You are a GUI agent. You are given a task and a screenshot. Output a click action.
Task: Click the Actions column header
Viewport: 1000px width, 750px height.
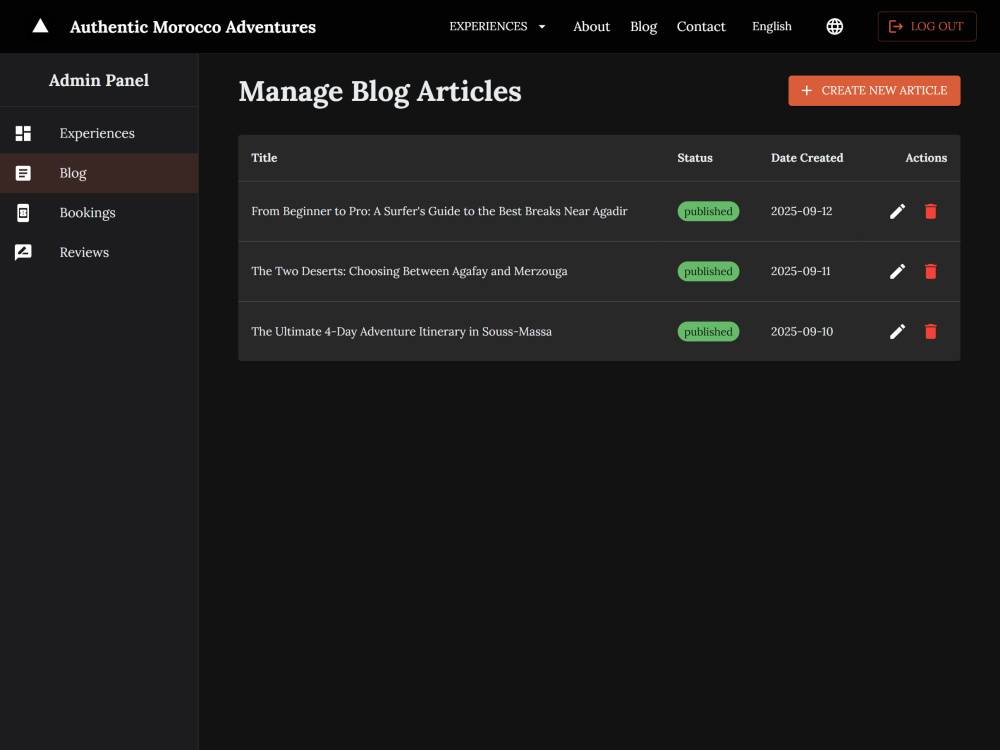[926, 158]
